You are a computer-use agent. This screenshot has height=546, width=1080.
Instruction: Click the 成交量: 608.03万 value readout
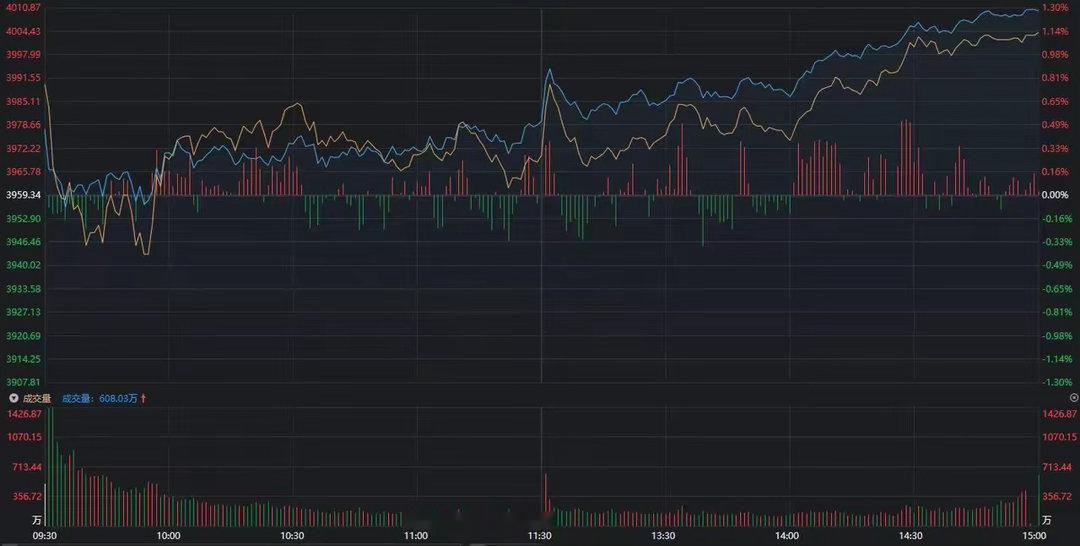click(x=100, y=399)
